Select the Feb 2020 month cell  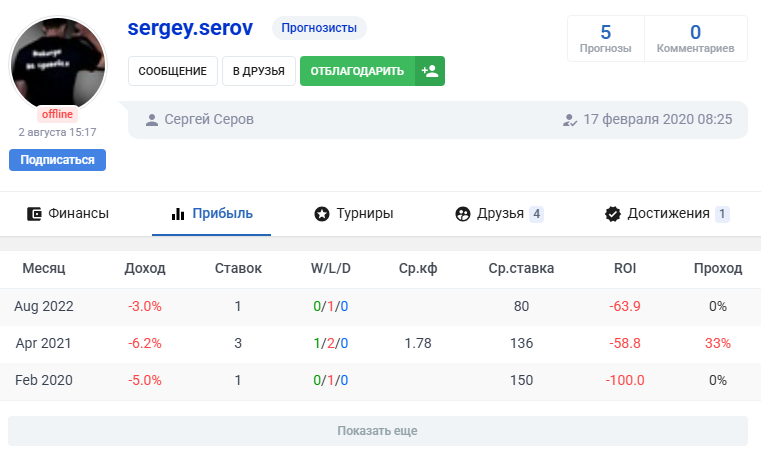(x=44, y=380)
